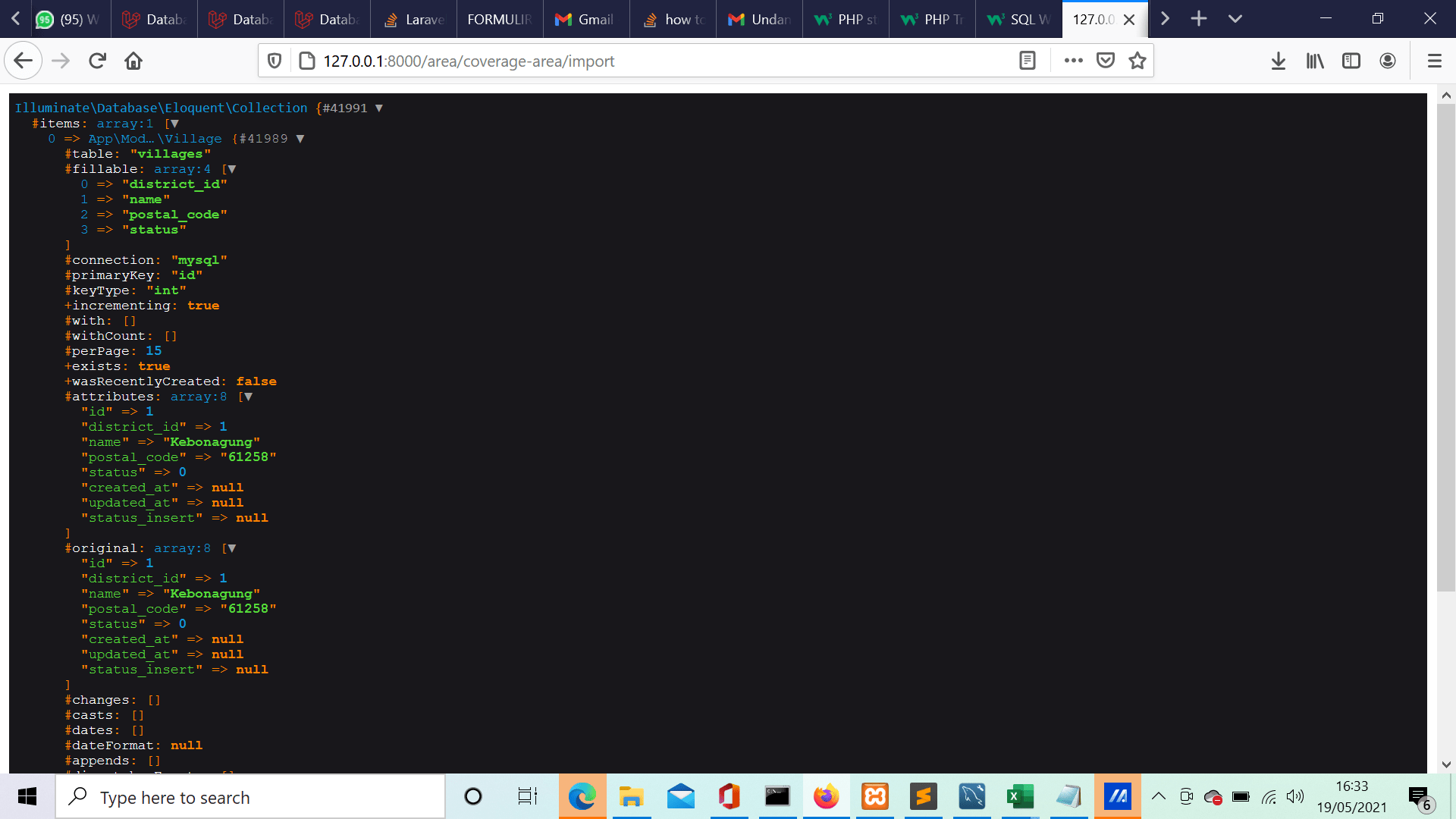Click the home button
The width and height of the screenshot is (1456, 819).
click(133, 61)
